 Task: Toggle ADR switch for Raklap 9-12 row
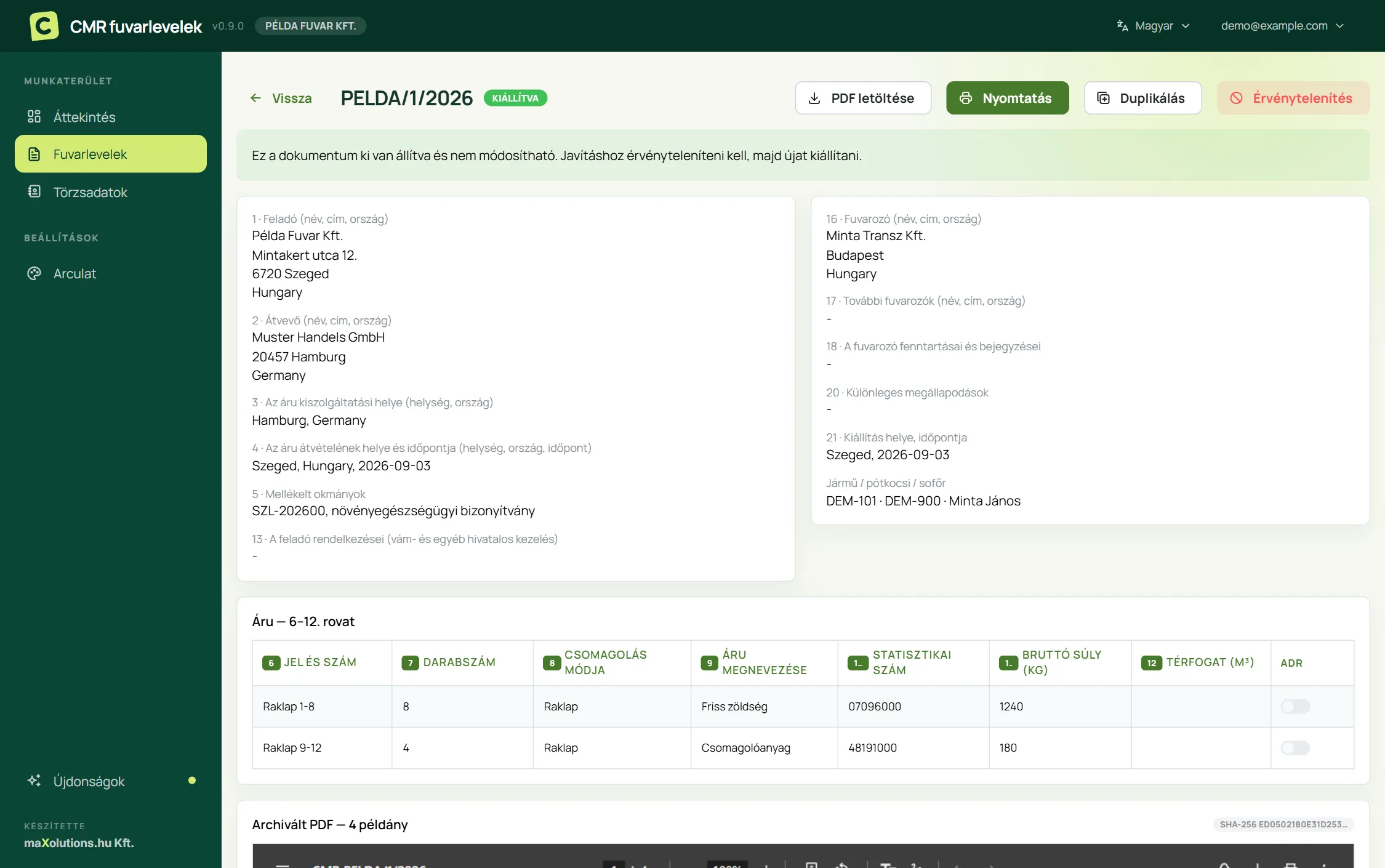point(1295,748)
